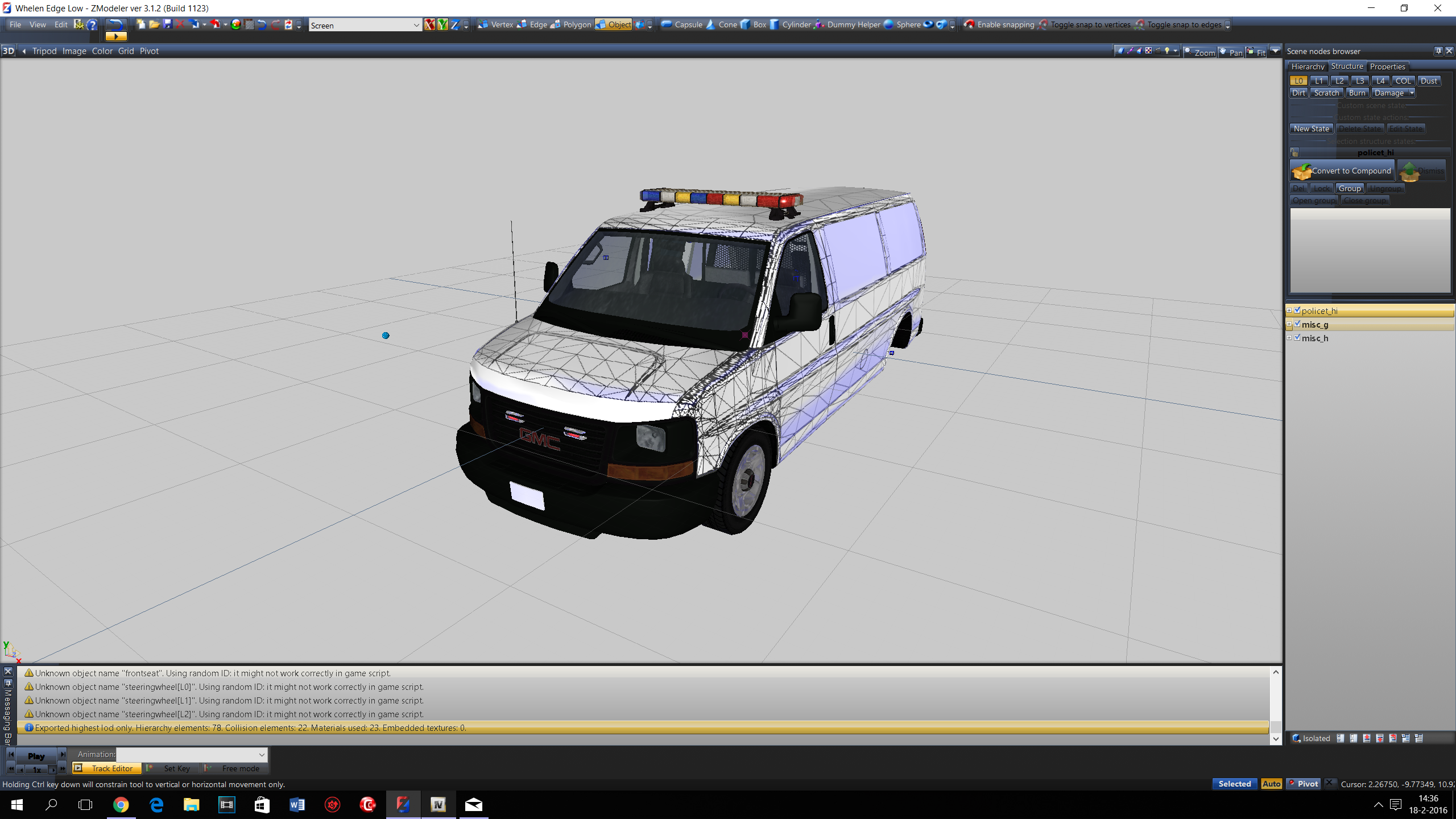Select Vertex editing level

(x=495, y=24)
